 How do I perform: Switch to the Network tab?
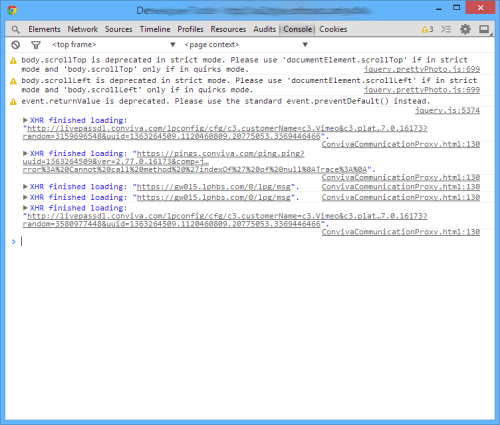tap(83, 29)
